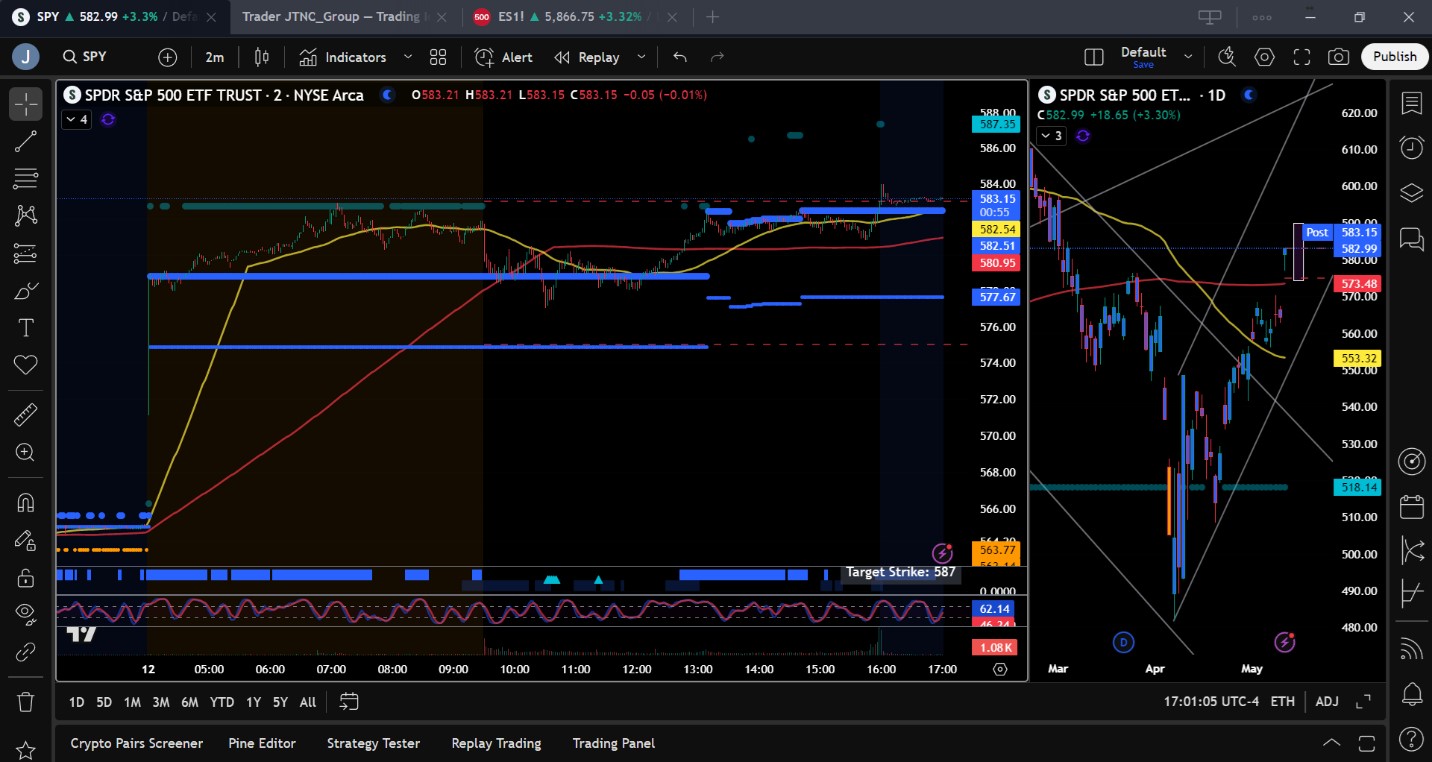Toggle the lock all drawings tool
This screenshot has width=1432, height=762.
pos(25,577)
